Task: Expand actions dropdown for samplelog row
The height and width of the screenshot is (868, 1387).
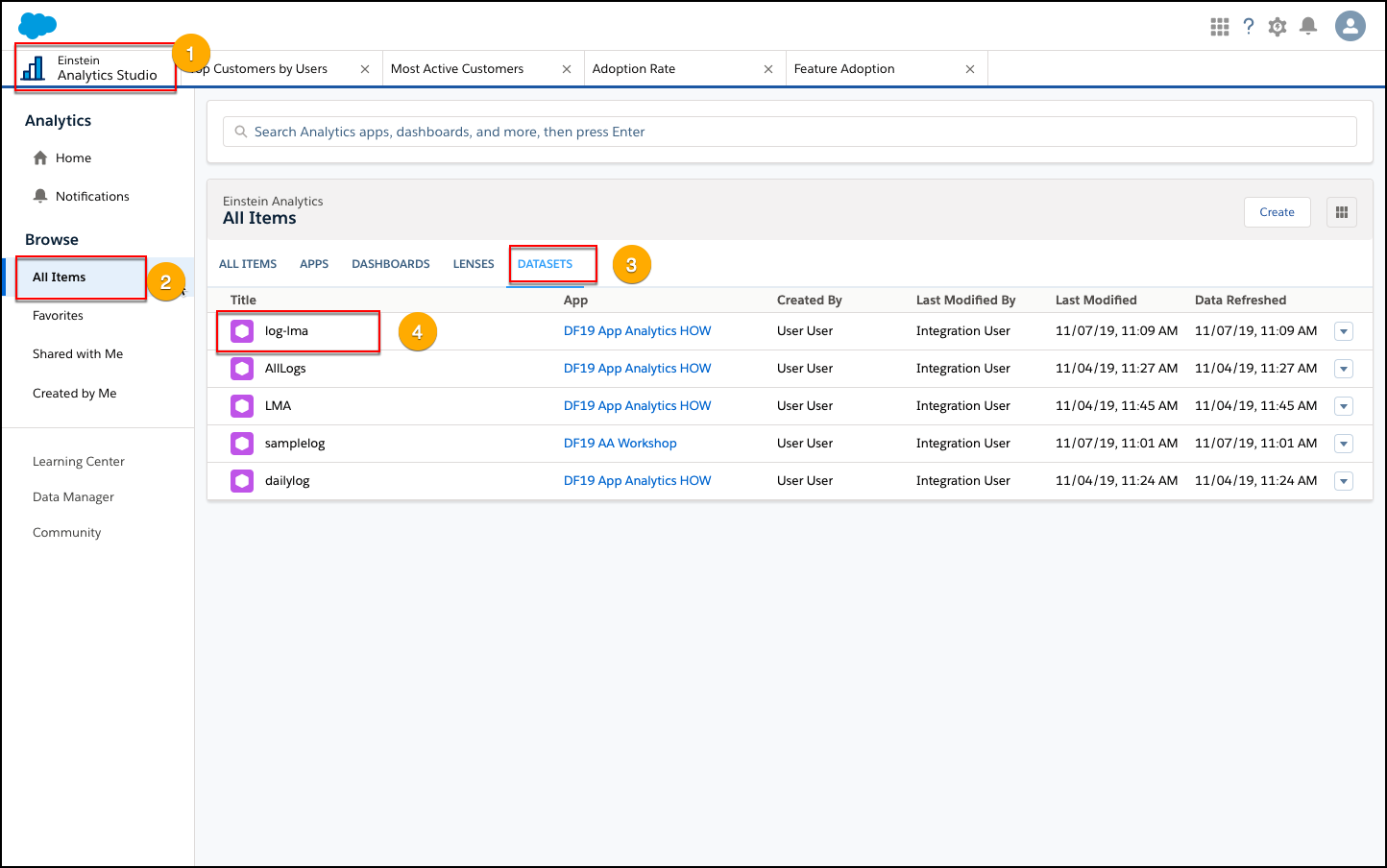Action: click(1344, 444)
